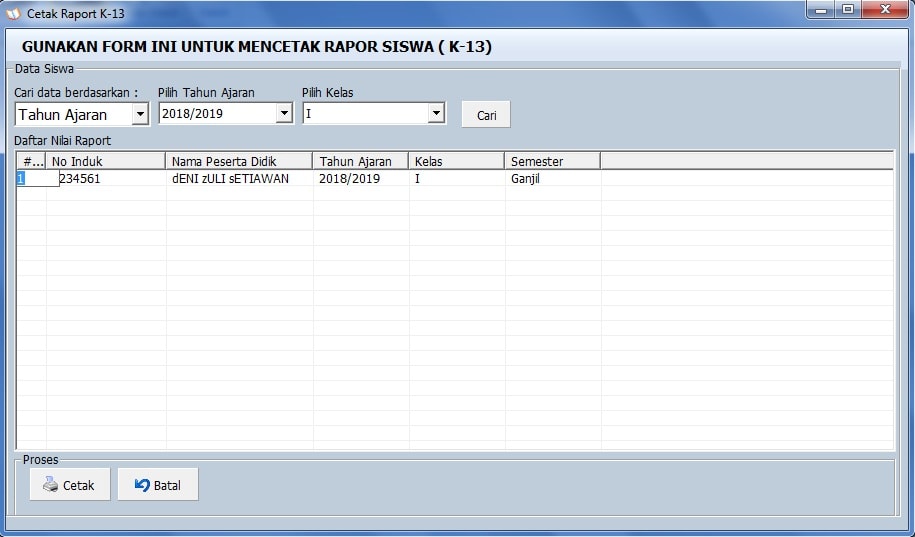Sort by Nama Peserta Didik column header
The width and height of the screenshot is (915, 537).
click(x=239, y=161)
